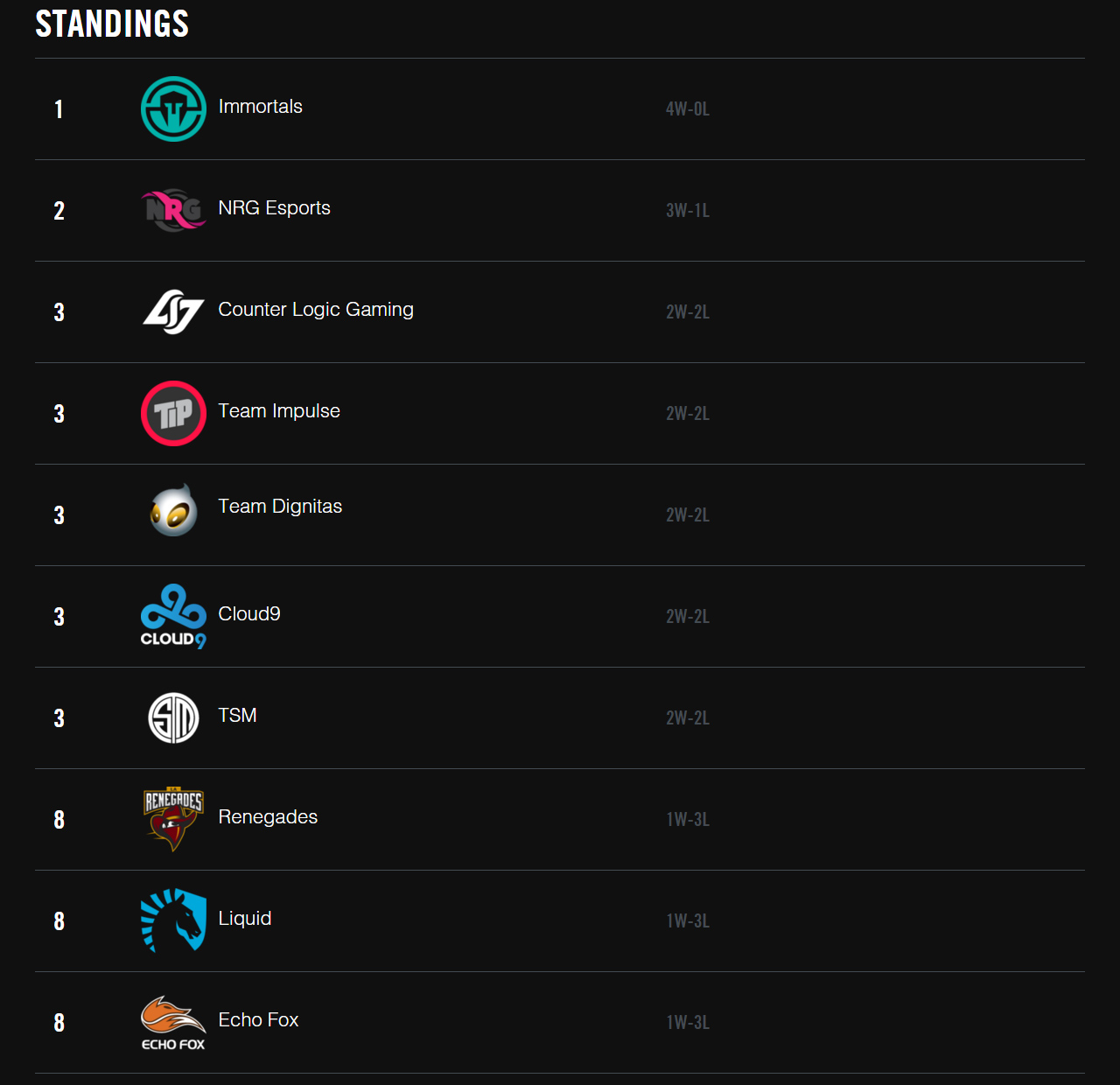Click the Standings heading
1120x1085 pixels.
(112, 24)
